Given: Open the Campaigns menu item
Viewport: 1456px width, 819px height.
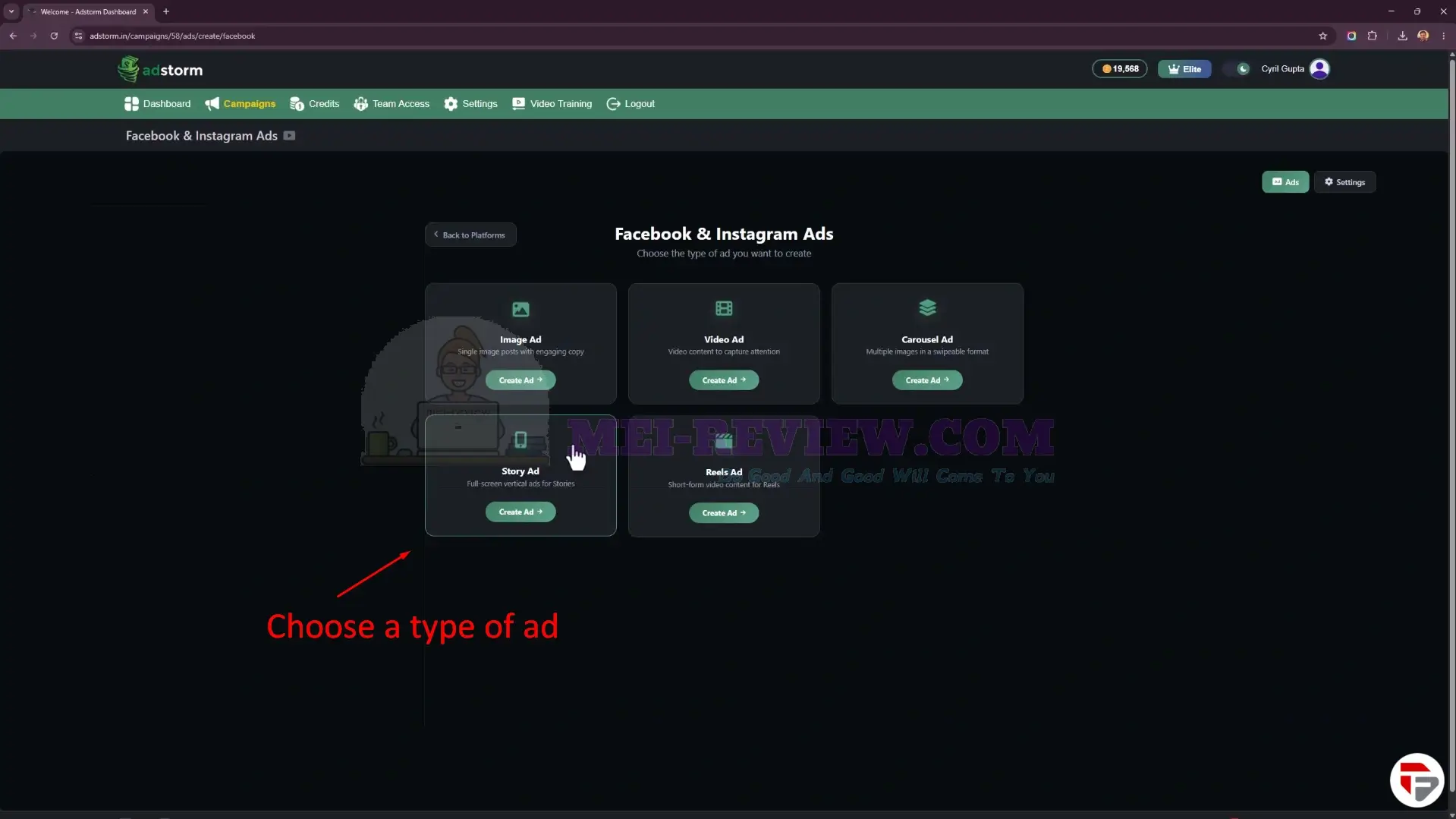Looking at the screenshot, I should coord(240,104).
